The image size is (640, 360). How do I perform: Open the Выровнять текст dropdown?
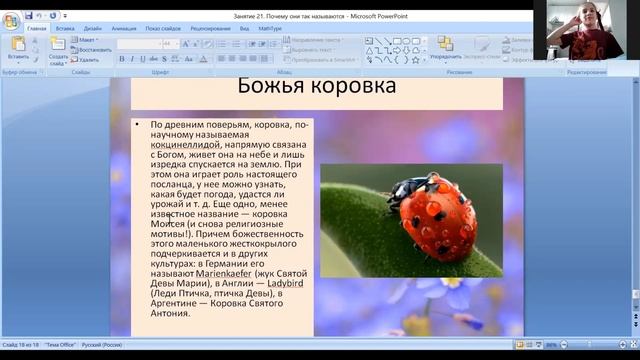point(309,50)
